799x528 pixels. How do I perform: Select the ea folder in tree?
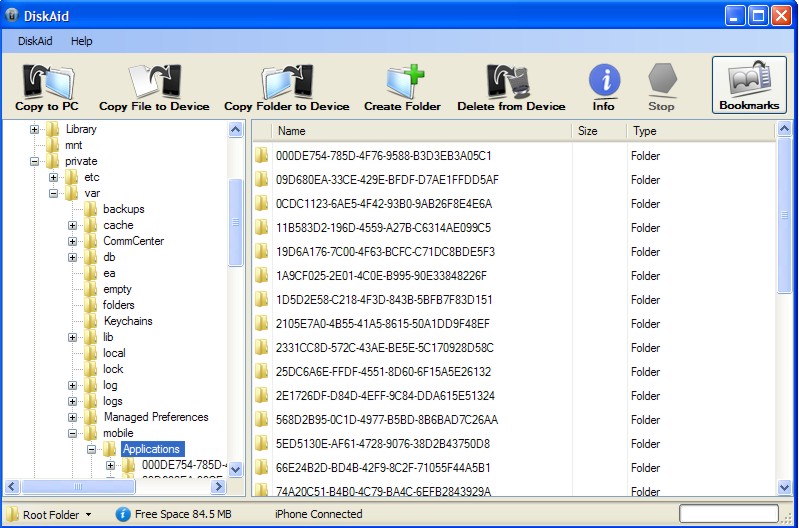coord(109,273)
